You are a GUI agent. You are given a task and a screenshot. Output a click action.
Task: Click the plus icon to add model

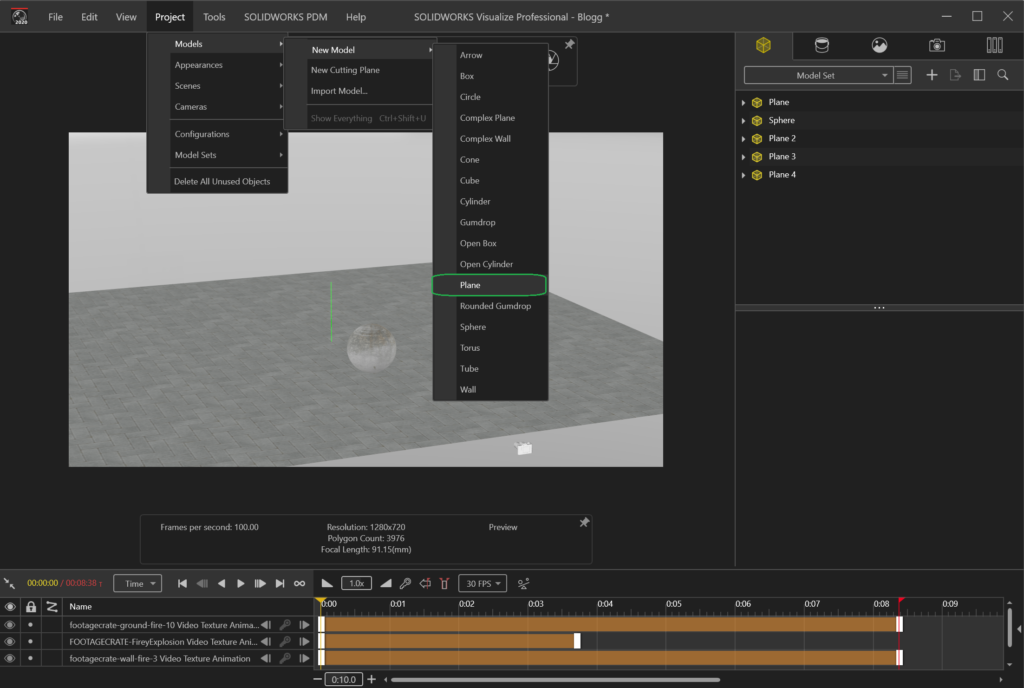(932, 75)
